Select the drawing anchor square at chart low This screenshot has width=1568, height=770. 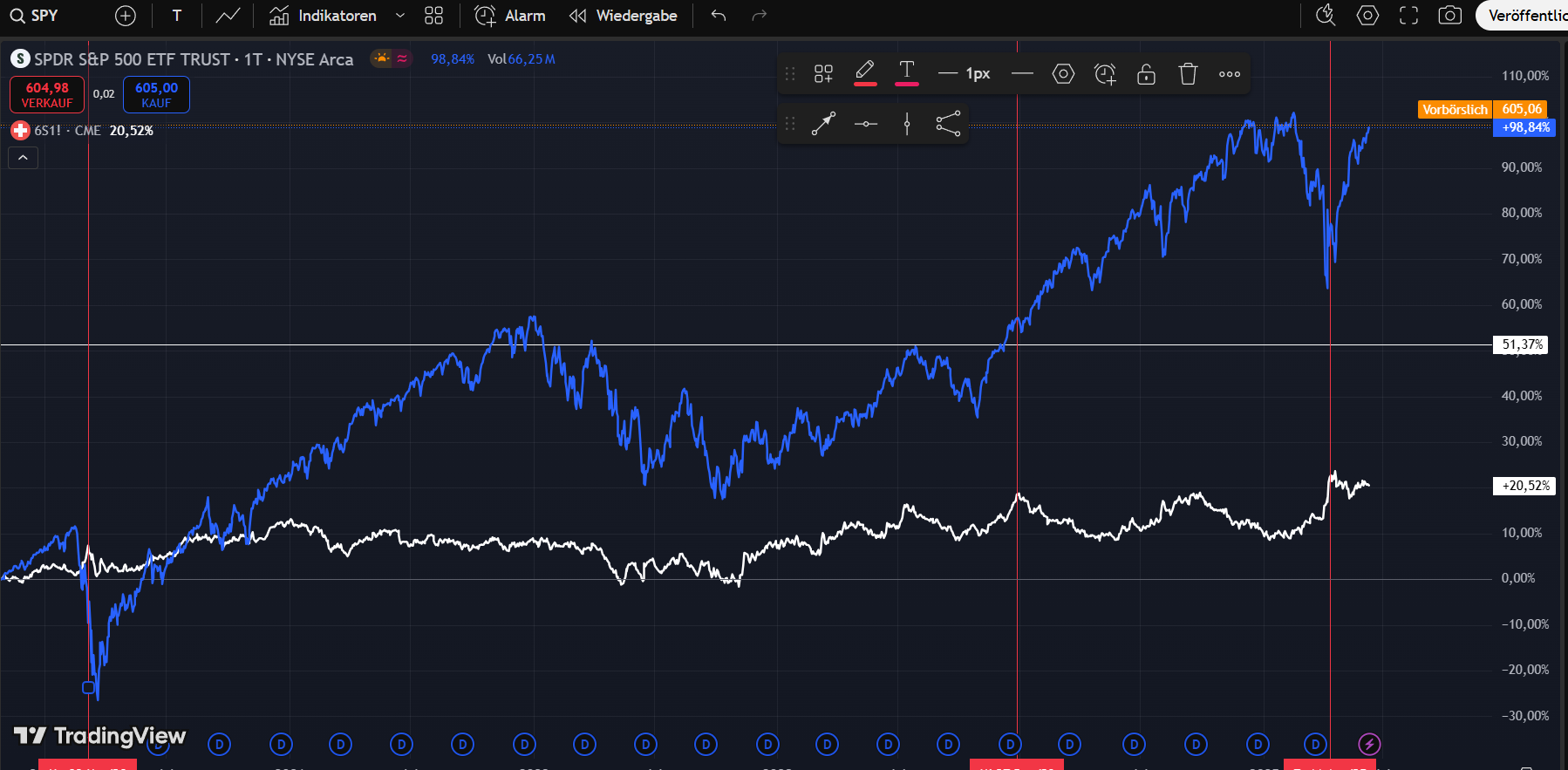pos(88,687)
